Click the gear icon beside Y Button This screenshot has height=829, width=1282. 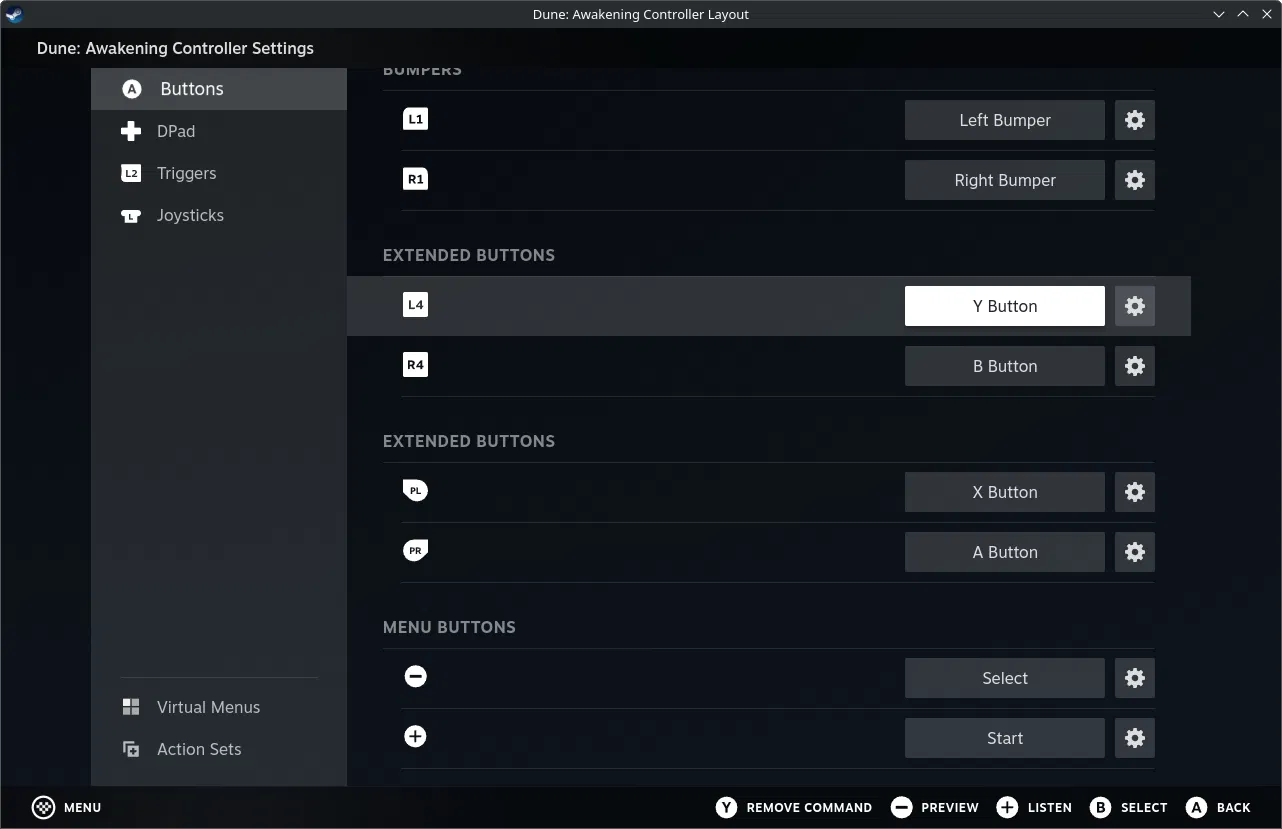(x=1134, y=306)
